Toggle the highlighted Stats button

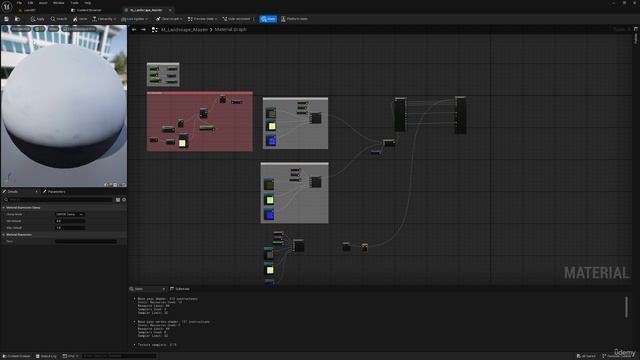pos(268,19)
